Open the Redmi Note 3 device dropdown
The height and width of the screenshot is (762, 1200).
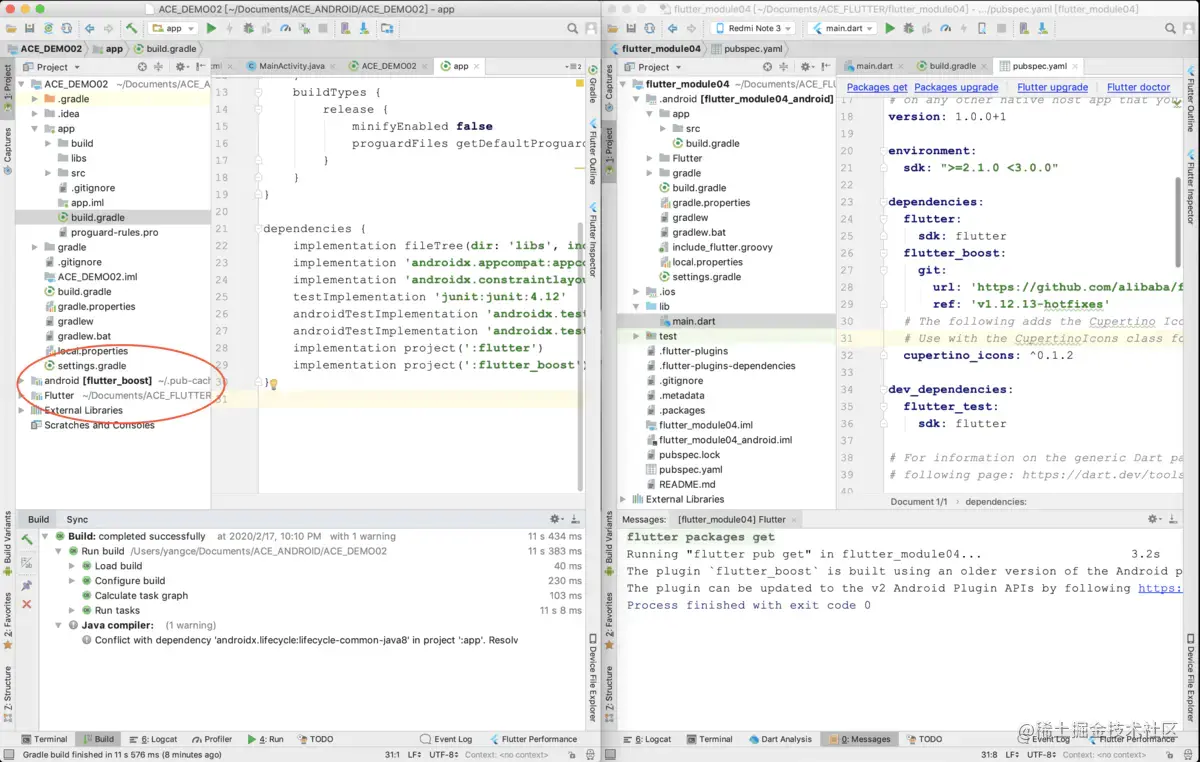point(754,28)
